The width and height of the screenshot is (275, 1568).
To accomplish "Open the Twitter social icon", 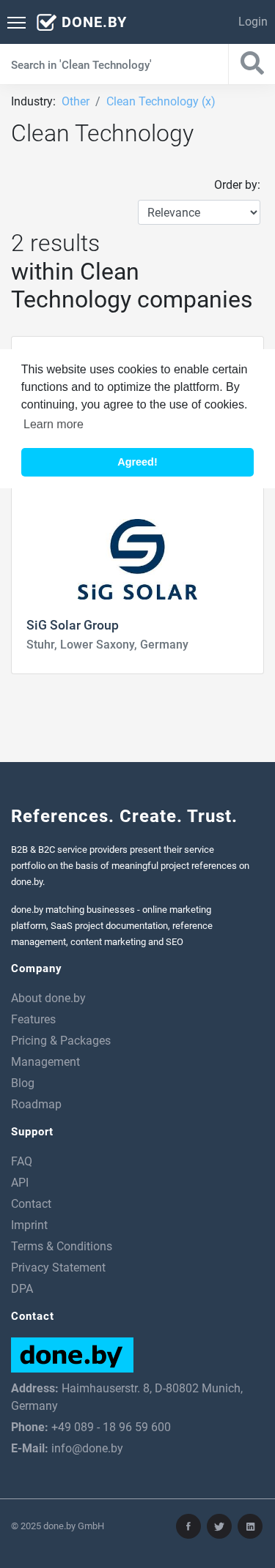I will point(219,1526).
